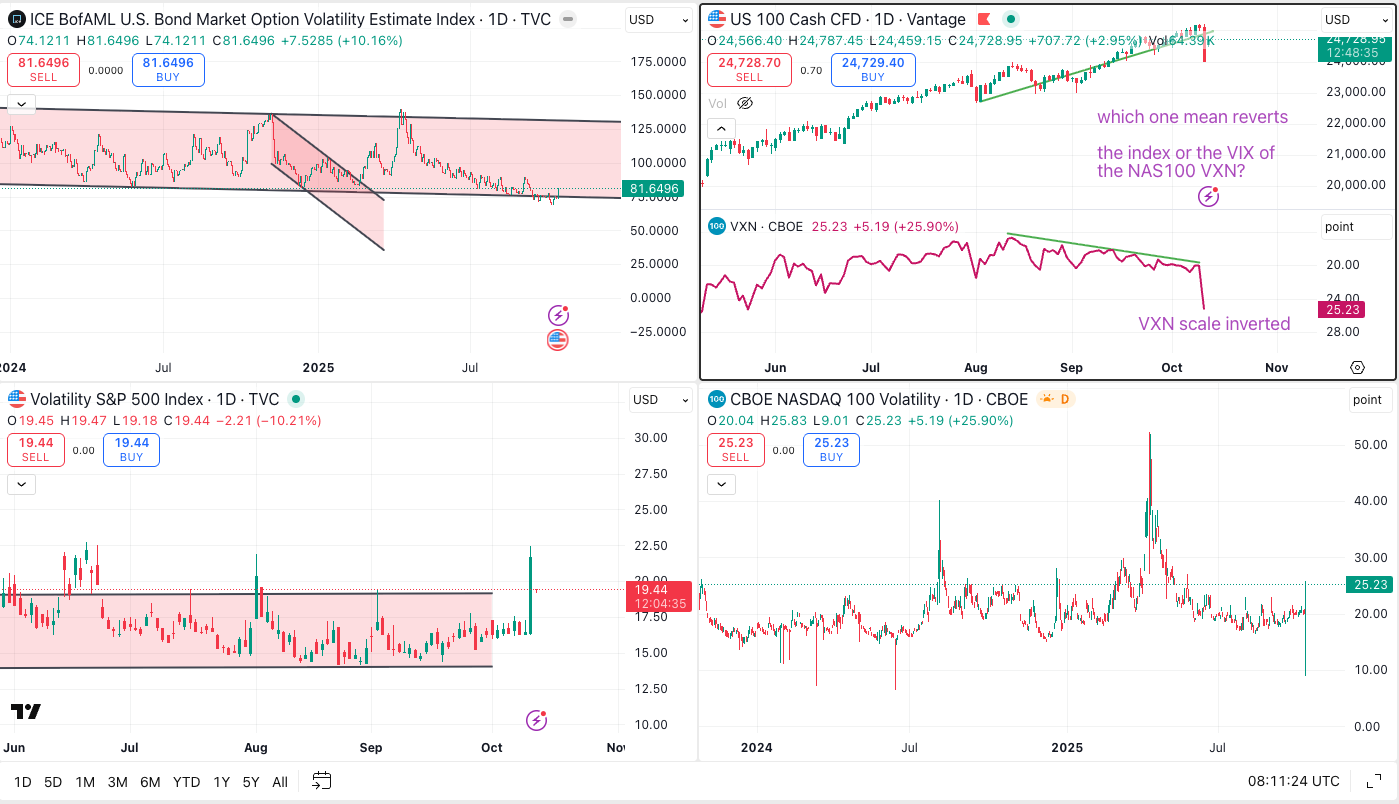Open USD currency dropdown on US 100 chart
Viewport: 1399px width, 804px height.
1356,20
